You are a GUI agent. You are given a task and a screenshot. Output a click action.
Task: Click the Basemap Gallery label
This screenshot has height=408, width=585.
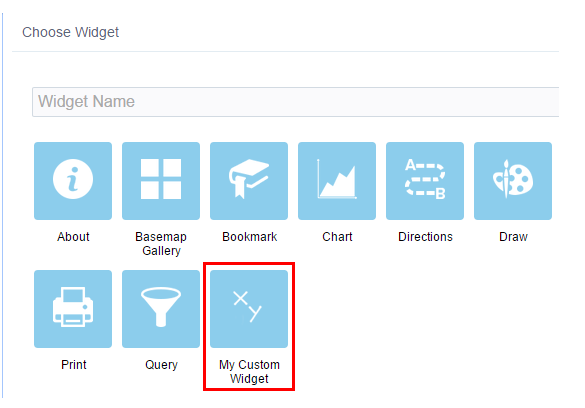click(x=161, y=244)
